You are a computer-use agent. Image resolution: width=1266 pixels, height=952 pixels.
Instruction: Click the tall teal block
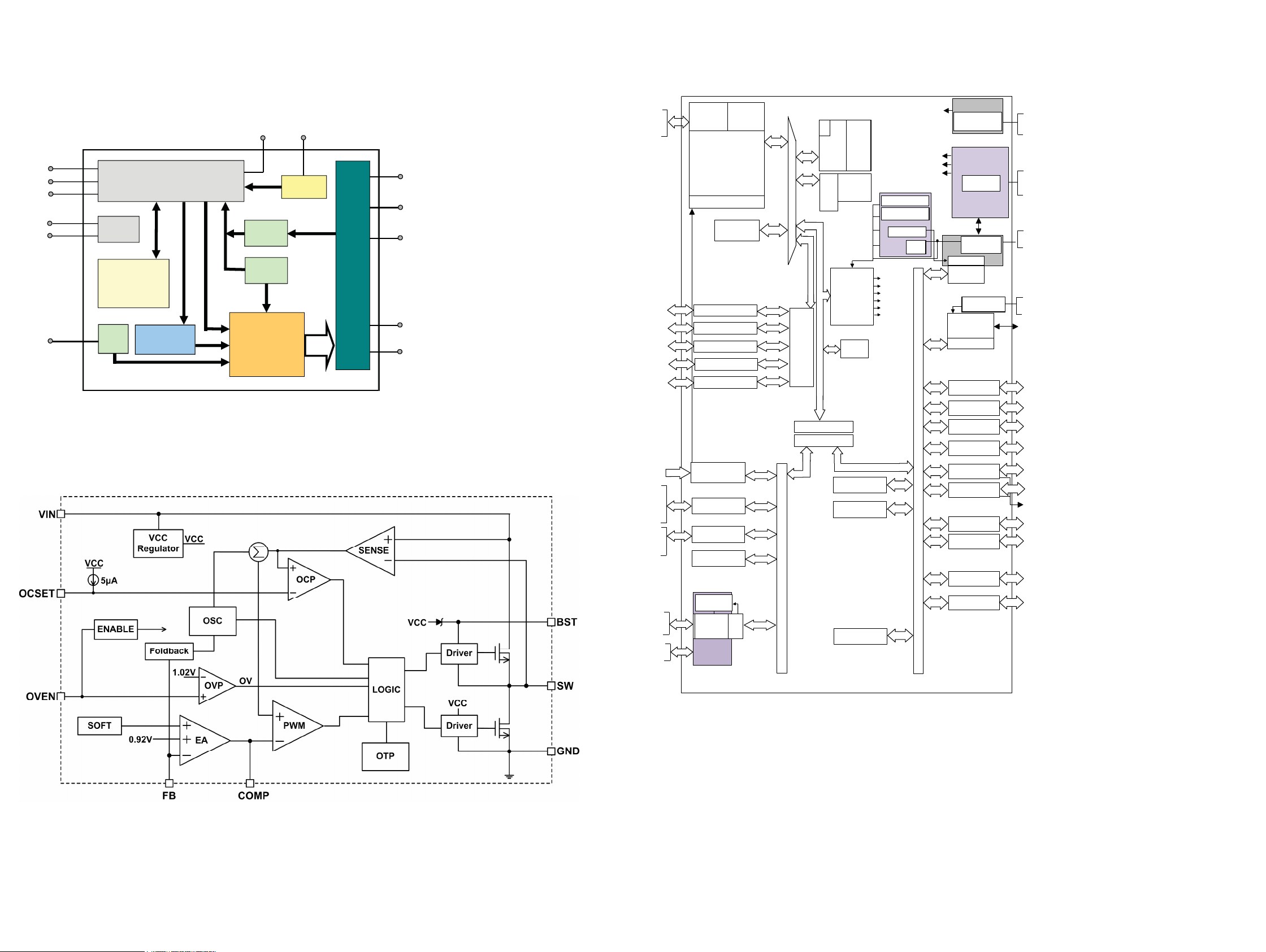pyautogui.click(x=353, y=265)
